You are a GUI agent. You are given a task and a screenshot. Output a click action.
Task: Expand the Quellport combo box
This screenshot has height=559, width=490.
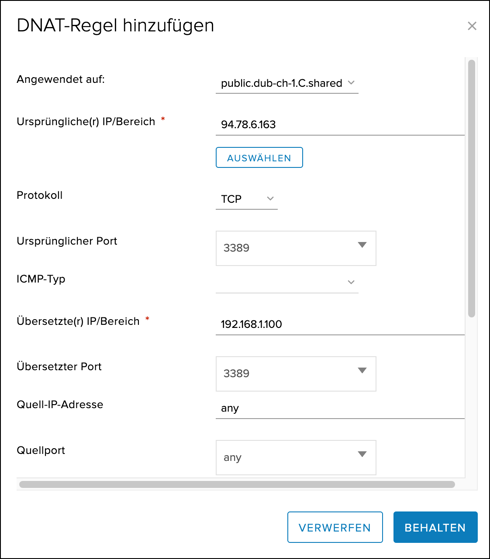tap(296, 457)
